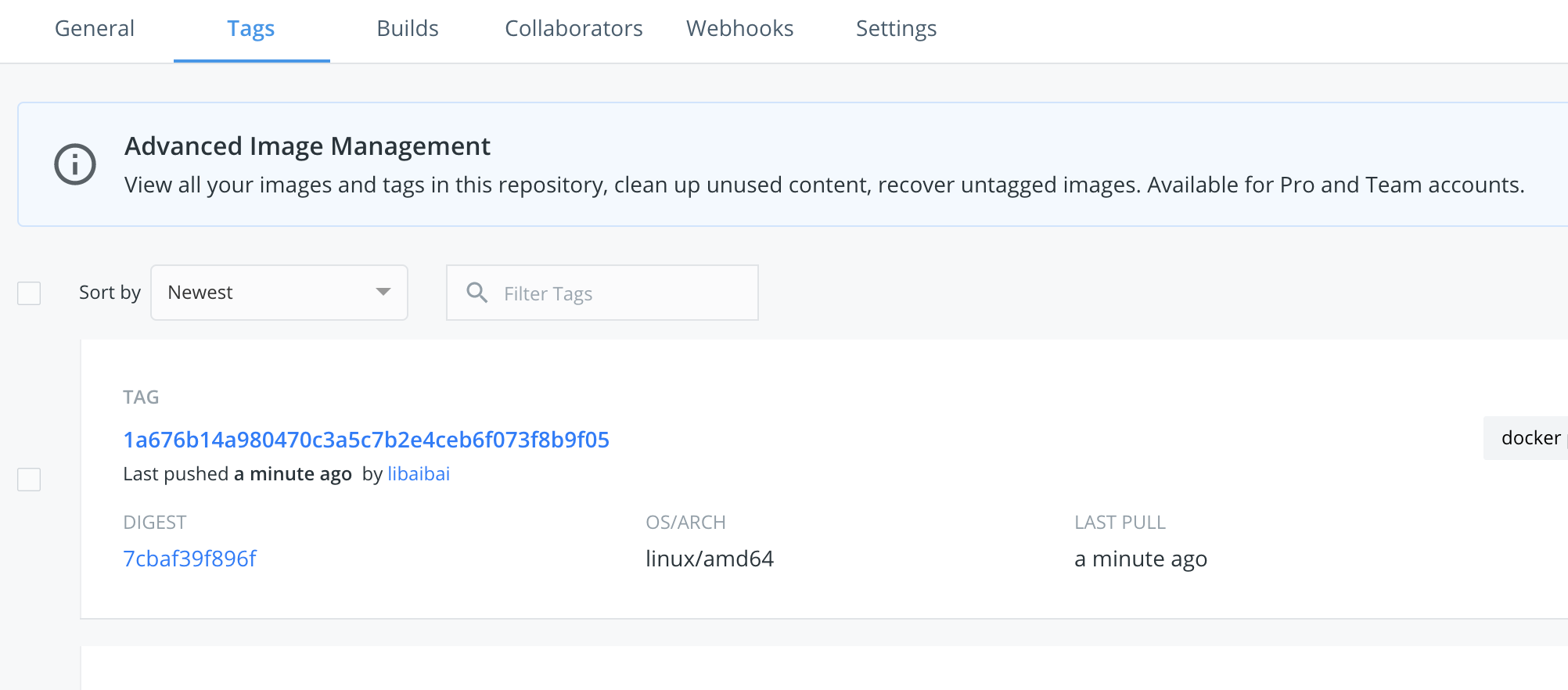Click the 'Last pushed a minute ago' text
The height and width of the screenshot is (690, 1568).
tap(237, 474)
